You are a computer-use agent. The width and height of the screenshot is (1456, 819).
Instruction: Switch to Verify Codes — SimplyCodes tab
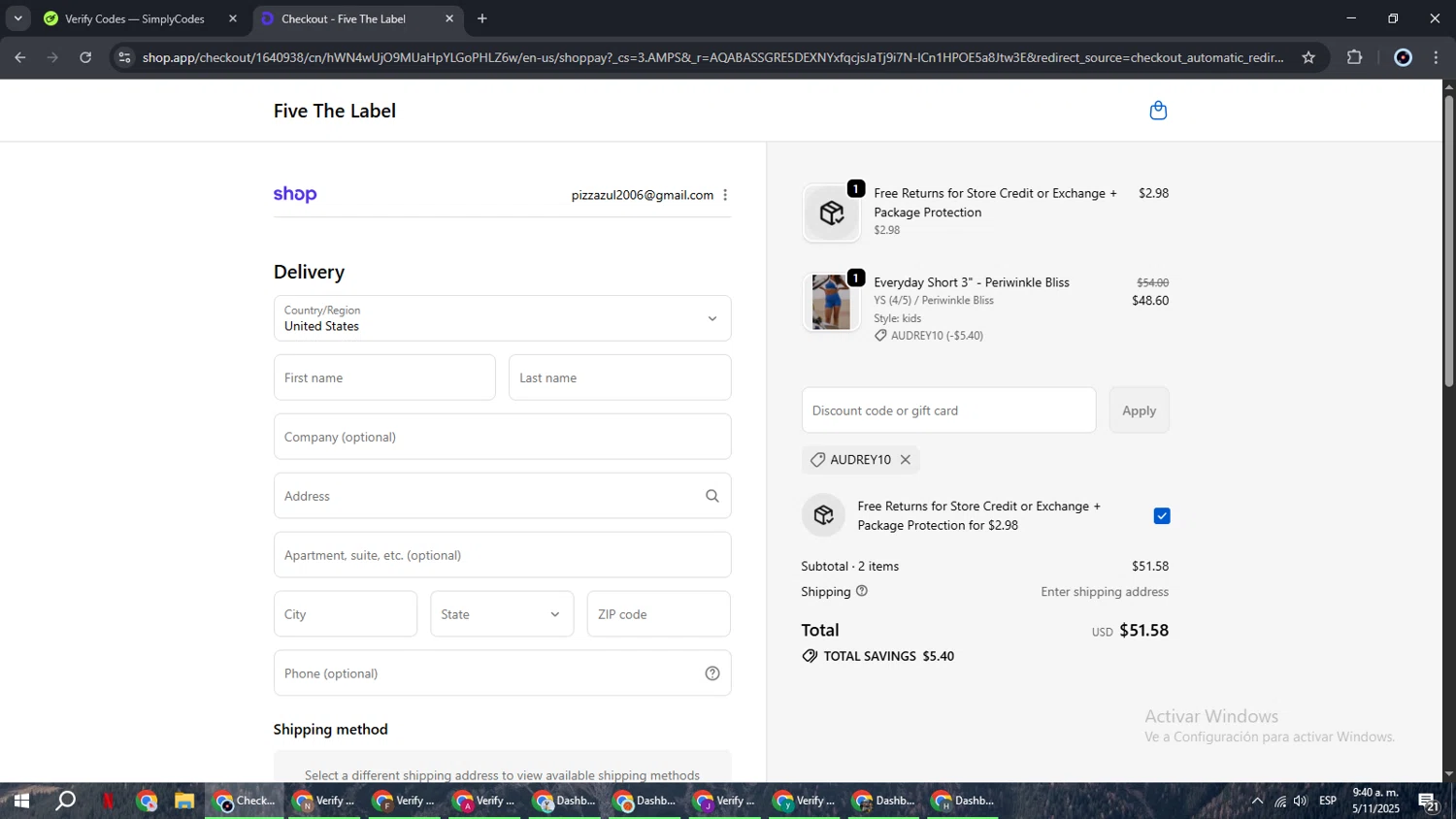[x=135, y=18]
